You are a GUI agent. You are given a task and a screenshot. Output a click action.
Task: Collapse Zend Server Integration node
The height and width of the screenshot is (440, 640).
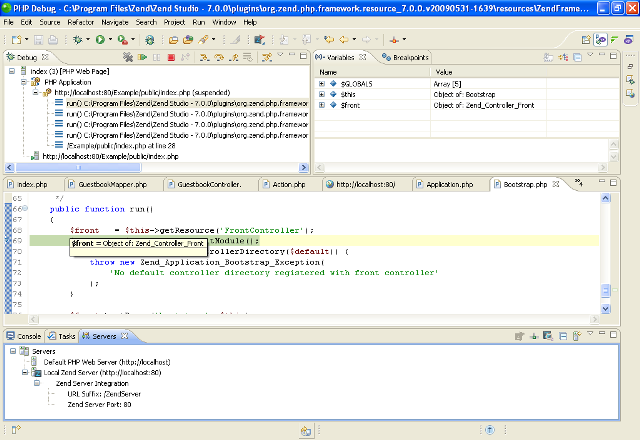click(x=37, y=383)
